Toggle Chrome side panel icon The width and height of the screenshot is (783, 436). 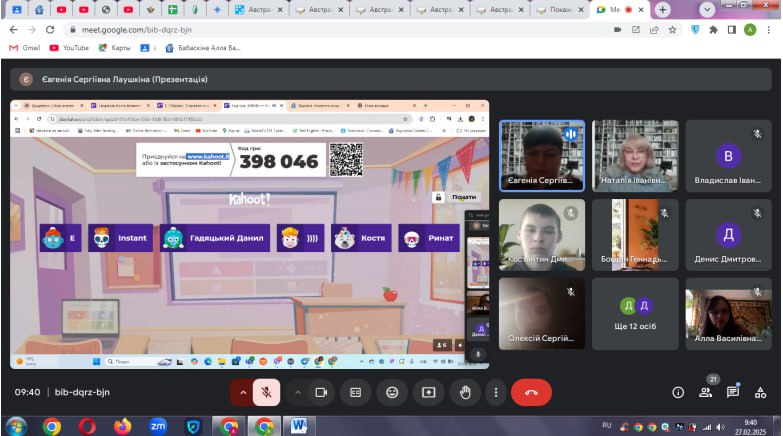pos(732,30)
